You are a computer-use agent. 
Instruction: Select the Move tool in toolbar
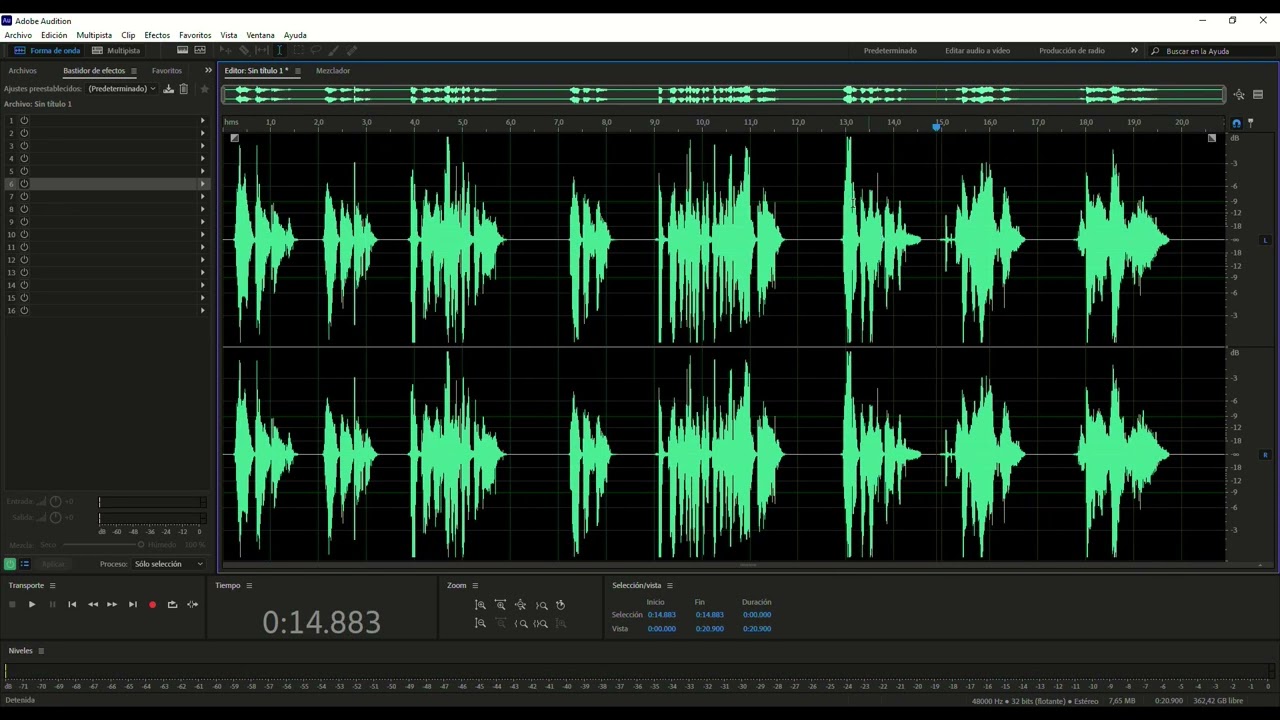226,50
